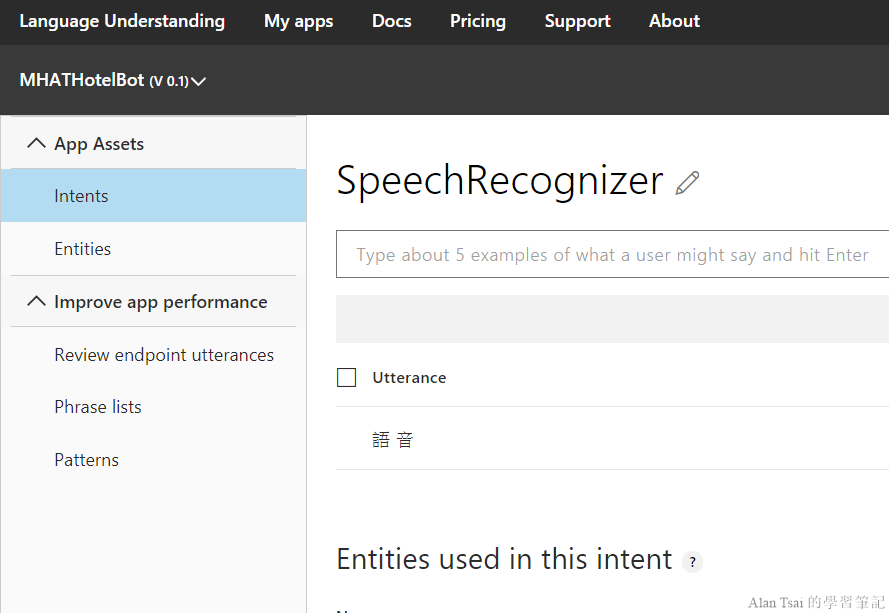
Task: Open Entities in the sidebar
Action: (x=82, y=249)
